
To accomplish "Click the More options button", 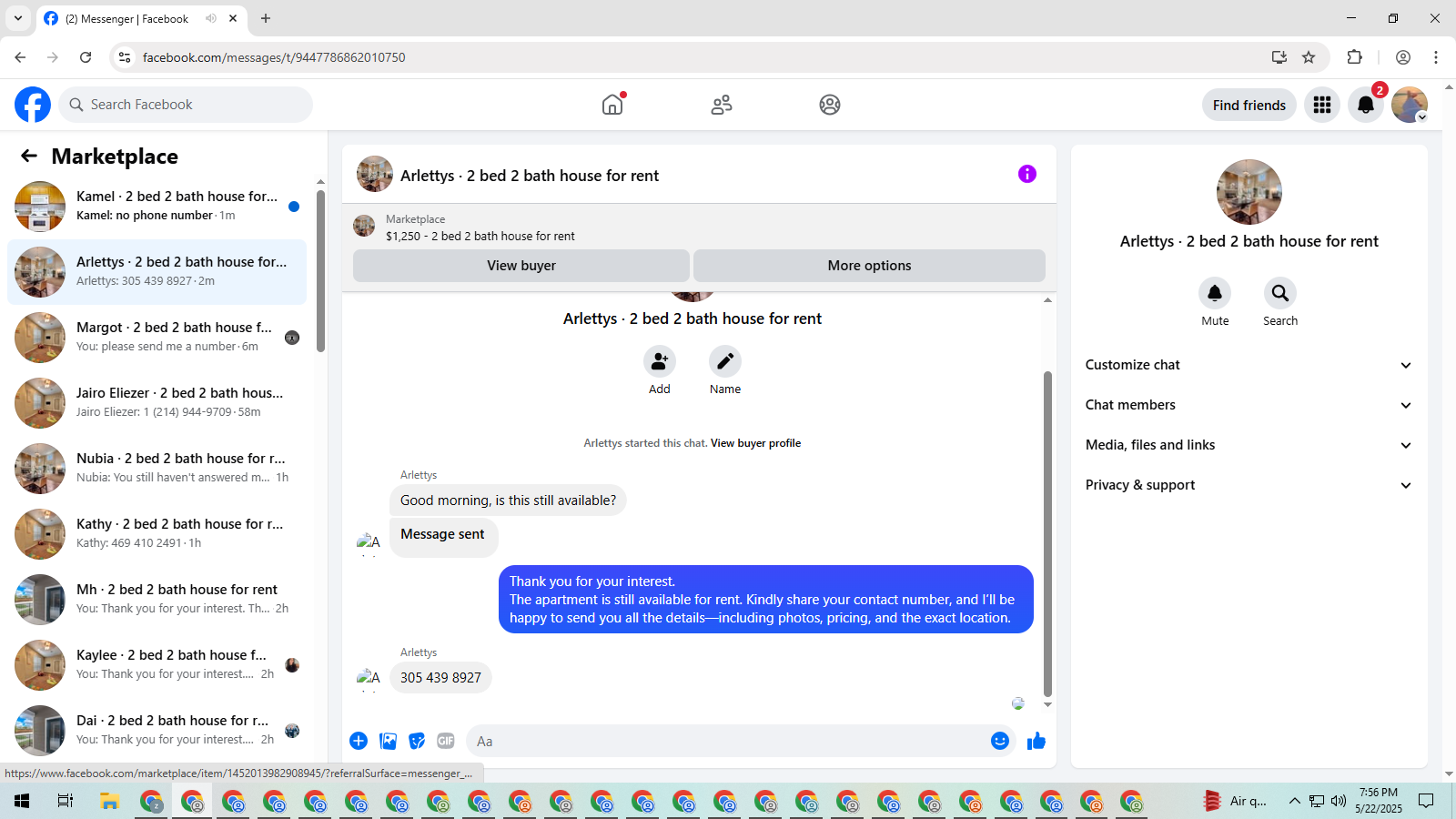I will [x=869, y=266].
